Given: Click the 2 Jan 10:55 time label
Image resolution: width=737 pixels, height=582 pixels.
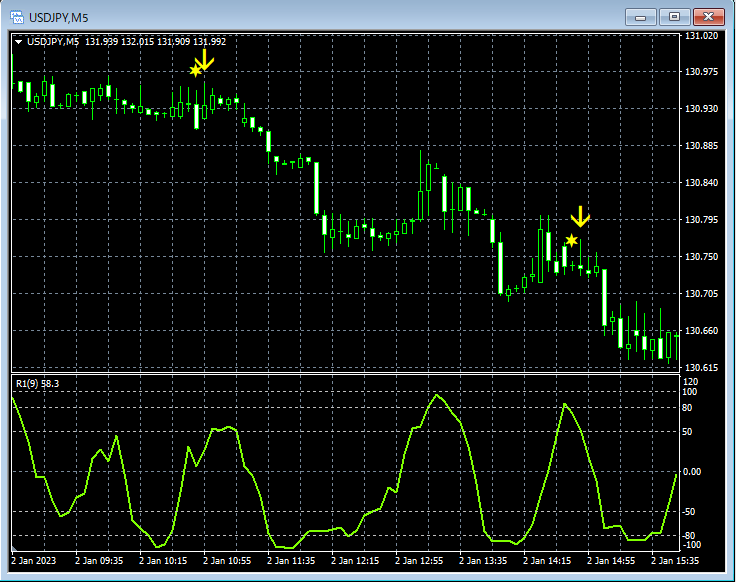Looking at the screenshot, I should coord(227,561).
